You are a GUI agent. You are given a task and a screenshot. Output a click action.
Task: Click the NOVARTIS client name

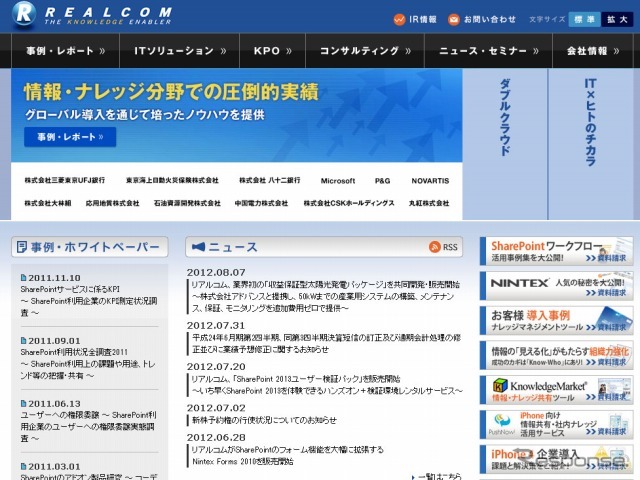coord(430,181)
